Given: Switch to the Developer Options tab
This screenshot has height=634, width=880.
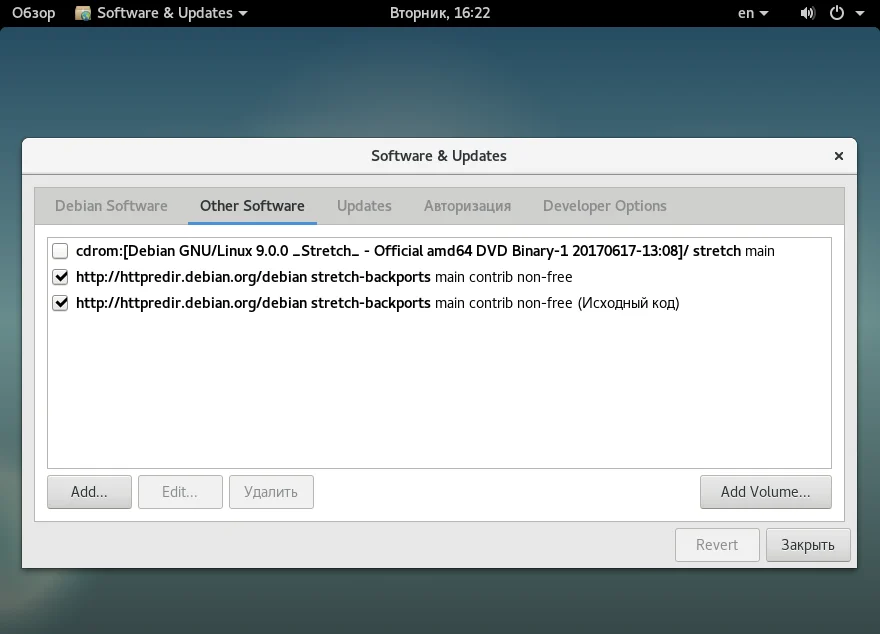Looking at the screenshot, I should (x=604, y=206).
